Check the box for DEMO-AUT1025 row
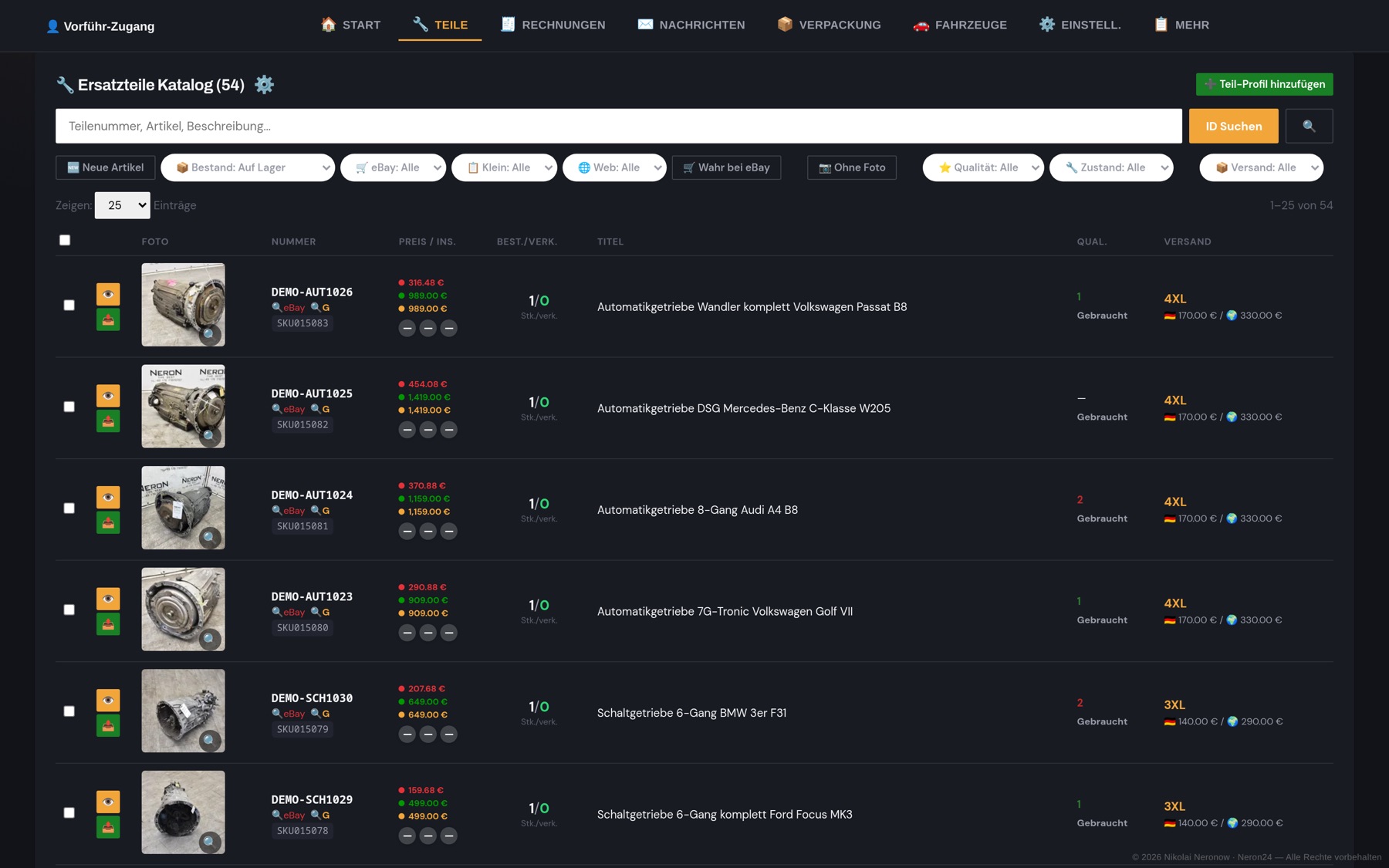1389x868 pixels. (x=69, y=407)
